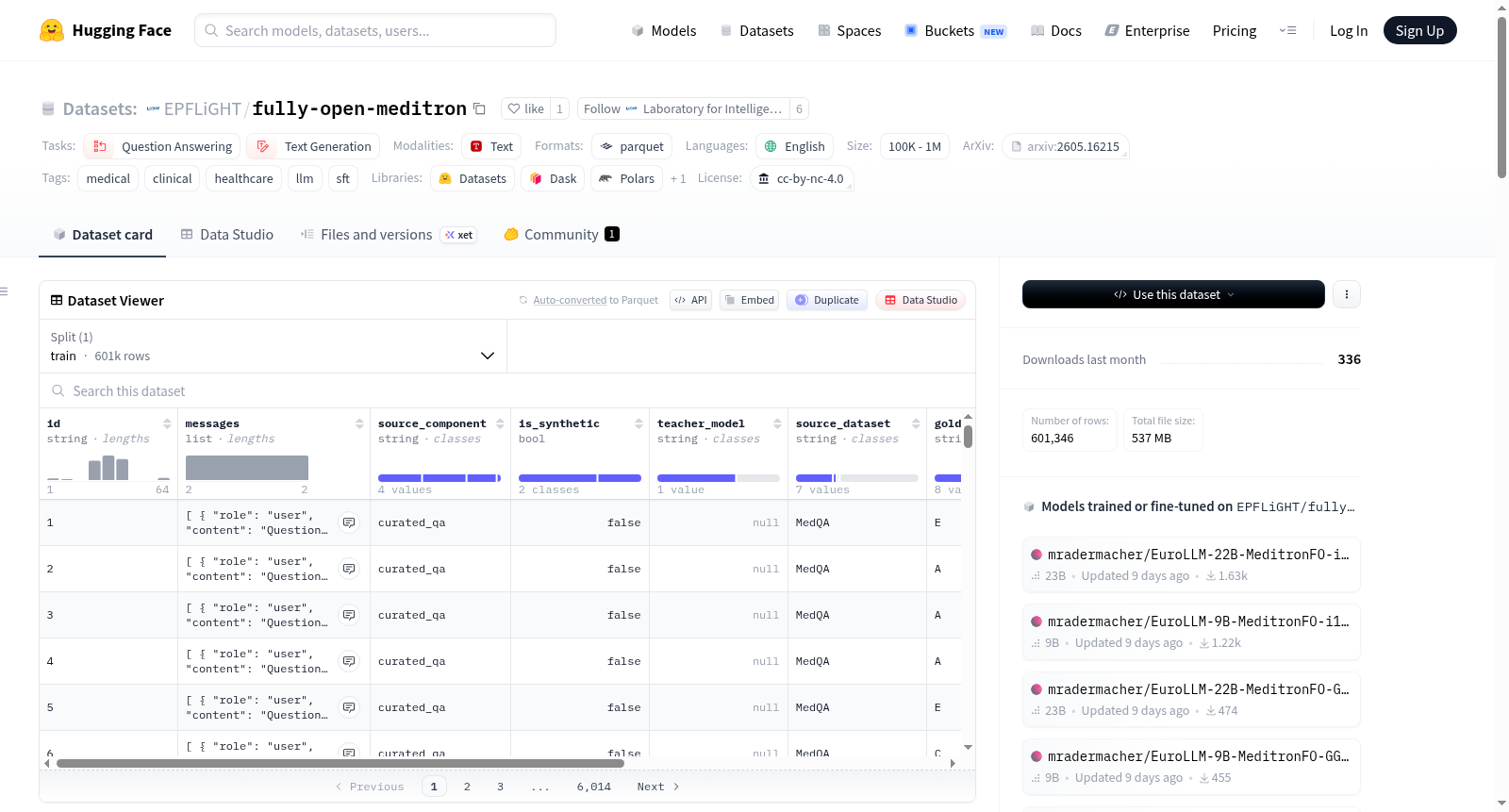The image size is (1509, 812).
Task: Open message viewer icon in row 2
Action: [x=349, y=569]
